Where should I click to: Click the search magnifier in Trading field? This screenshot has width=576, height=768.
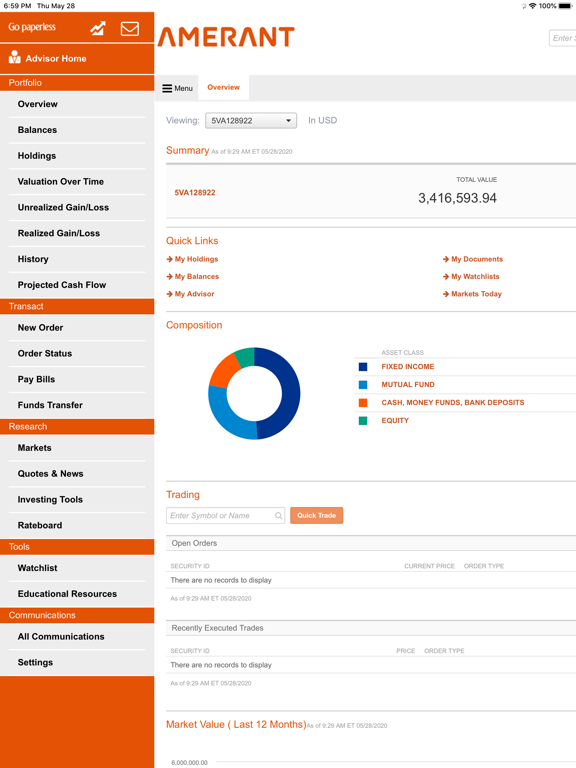coord(278,515)
